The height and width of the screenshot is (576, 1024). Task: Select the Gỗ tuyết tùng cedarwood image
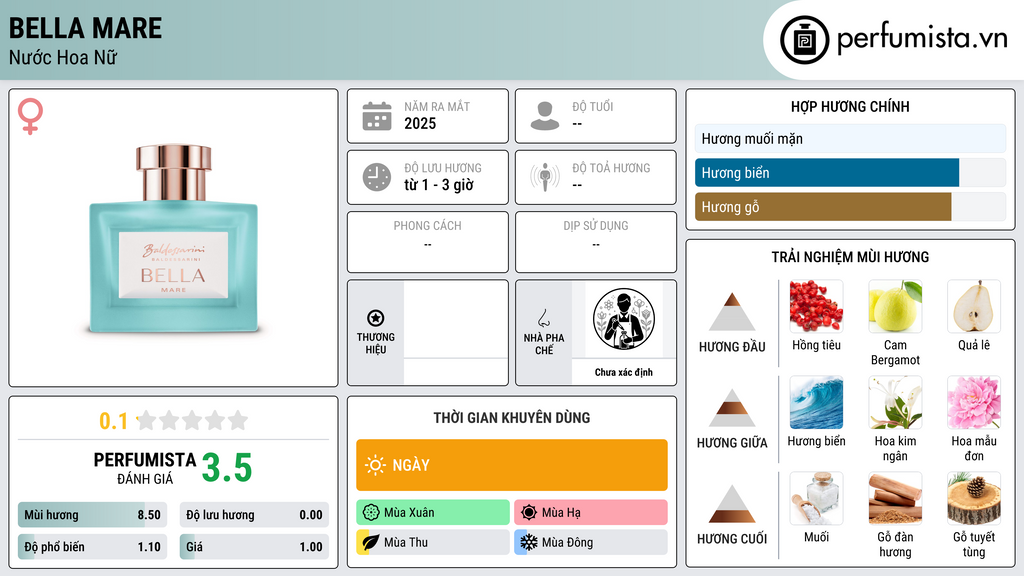[x=974, y=498]
